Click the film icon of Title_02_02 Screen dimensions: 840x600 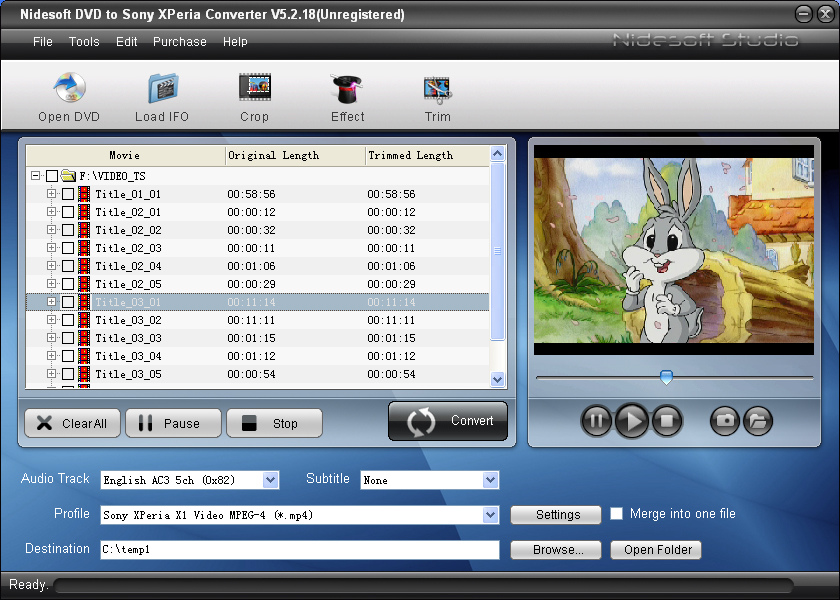pos(84,230)
